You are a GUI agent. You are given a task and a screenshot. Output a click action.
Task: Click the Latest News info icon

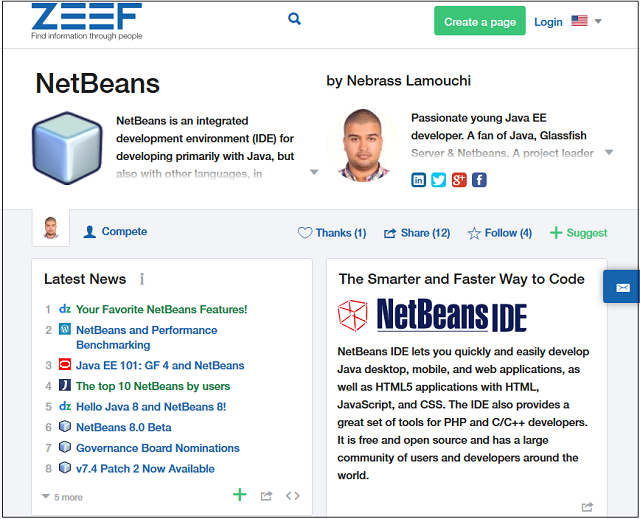[x=142, y=279]
